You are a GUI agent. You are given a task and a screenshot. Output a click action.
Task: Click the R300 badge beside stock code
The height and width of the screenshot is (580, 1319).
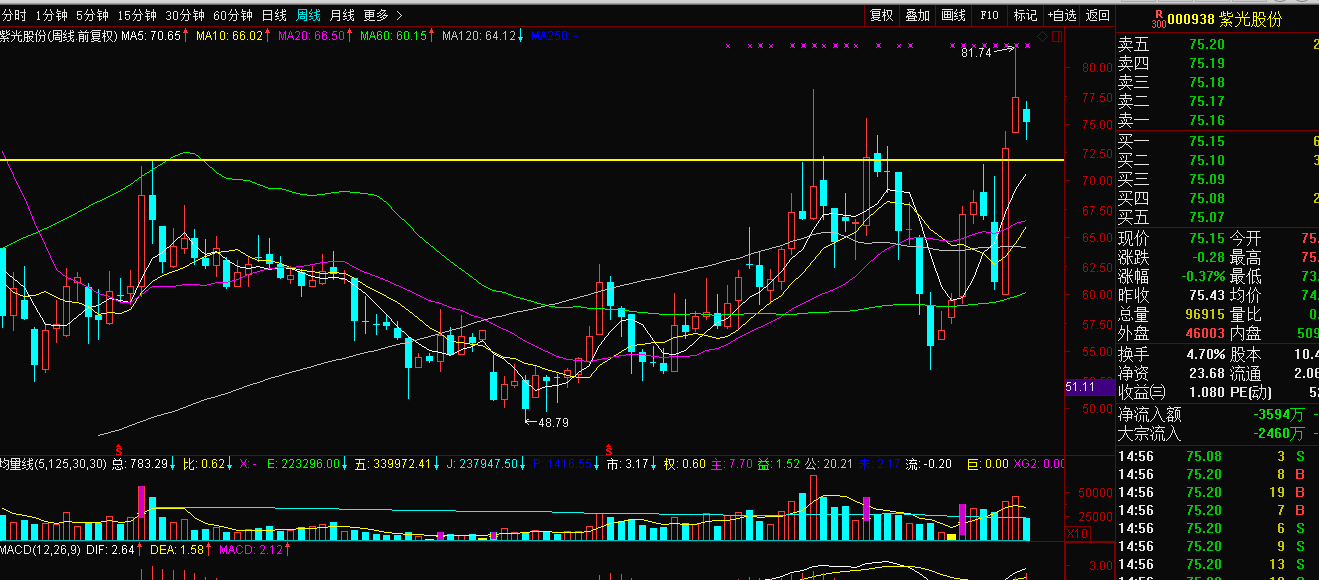coord(1159,19)
